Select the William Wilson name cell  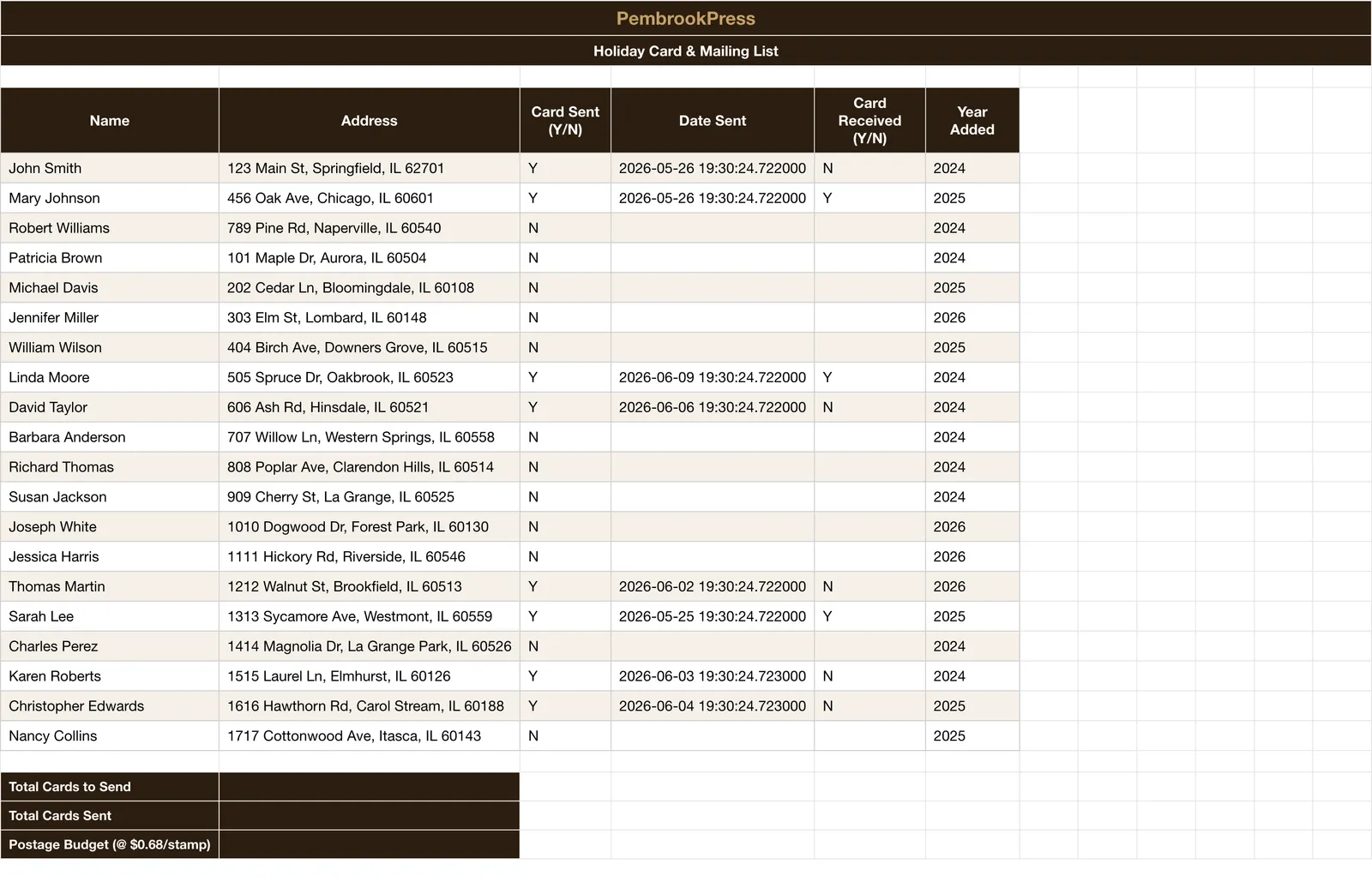click(x=110, y=347)
